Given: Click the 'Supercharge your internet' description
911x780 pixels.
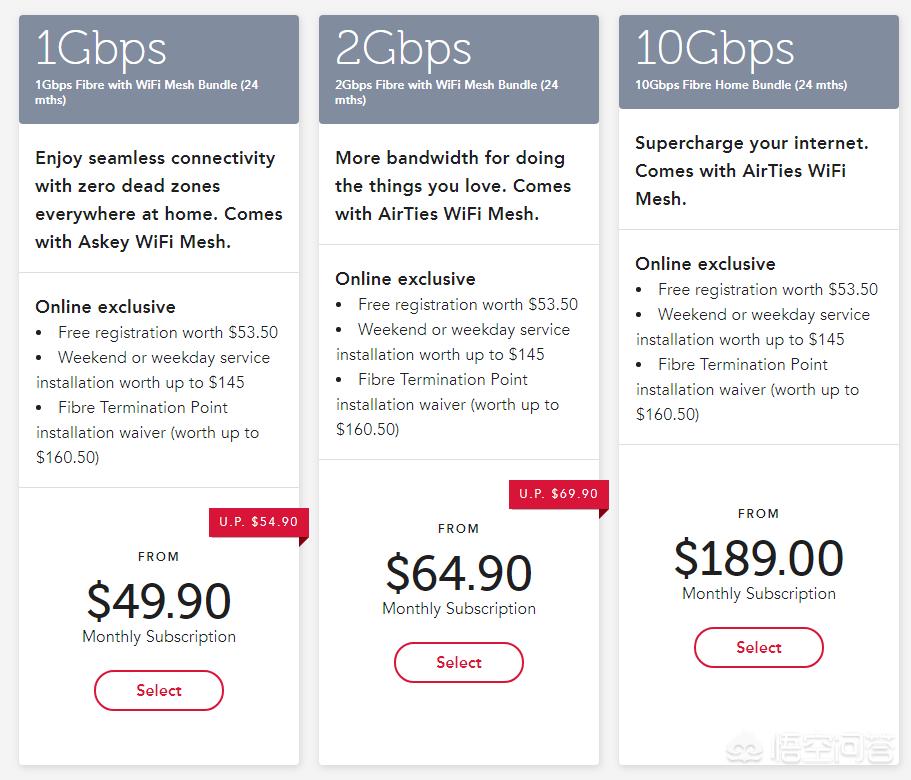Looking at the screenshot, I should 752,171.
